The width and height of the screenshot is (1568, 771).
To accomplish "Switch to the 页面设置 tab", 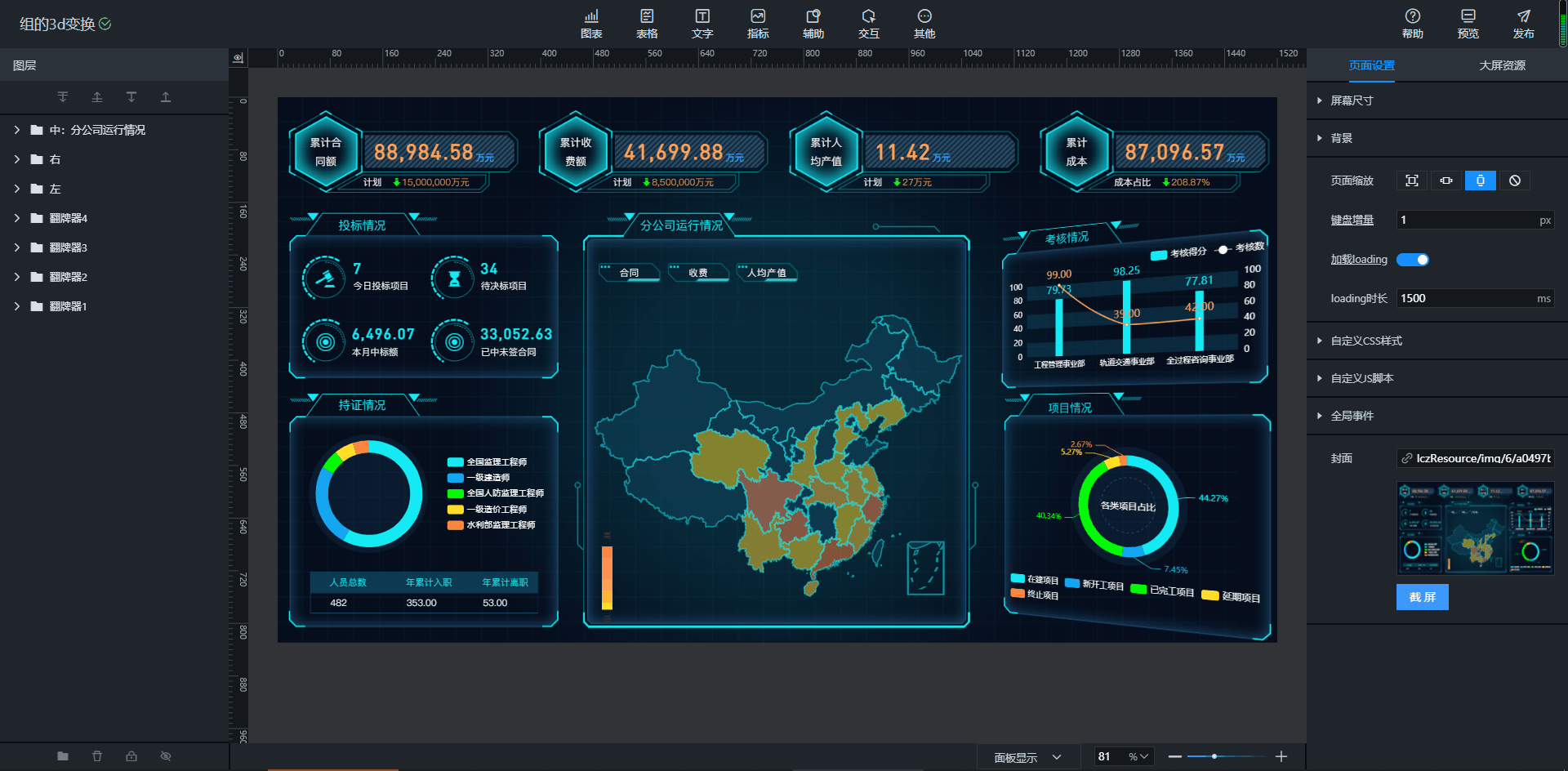I will (x=1371, y=65).
